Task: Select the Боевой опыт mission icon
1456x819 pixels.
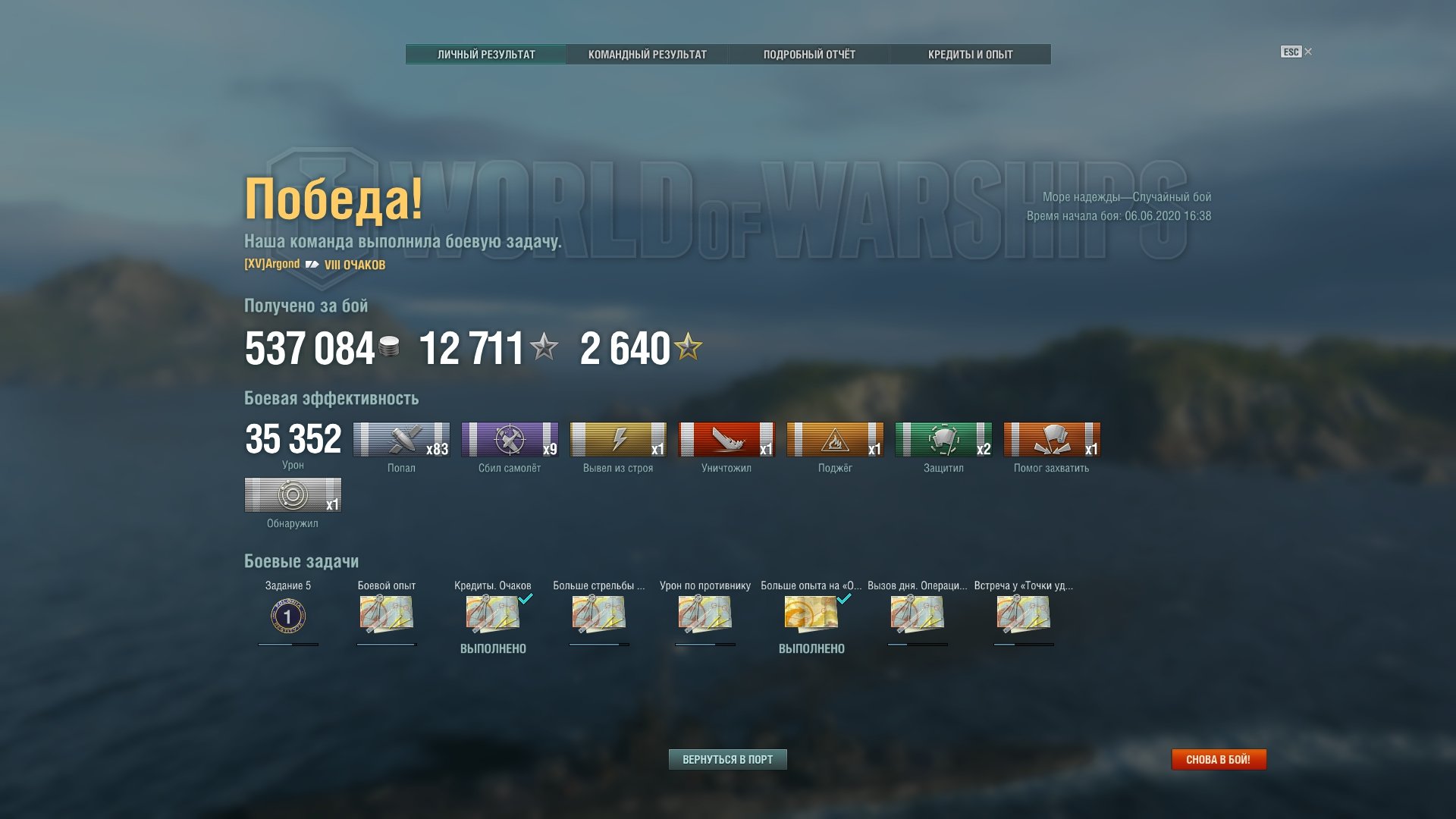Action: [387, 614]
